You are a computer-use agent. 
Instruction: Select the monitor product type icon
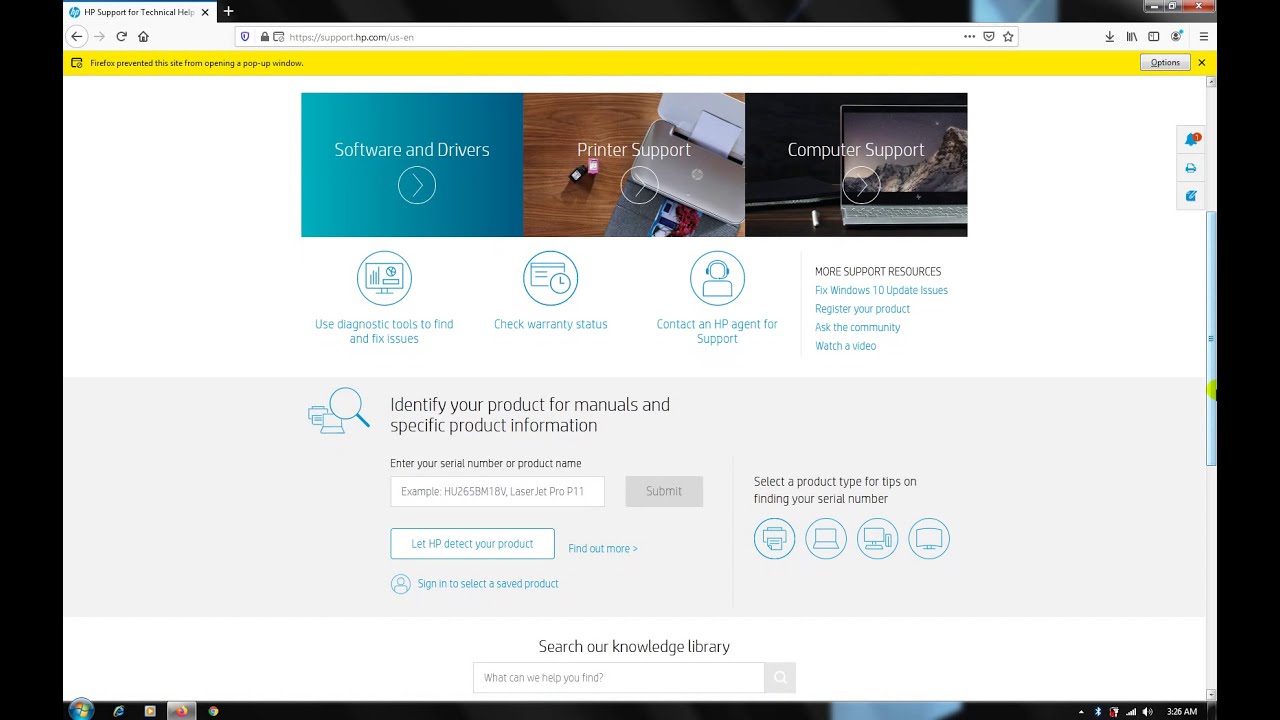pyautogui.click(x=929, y=539)
